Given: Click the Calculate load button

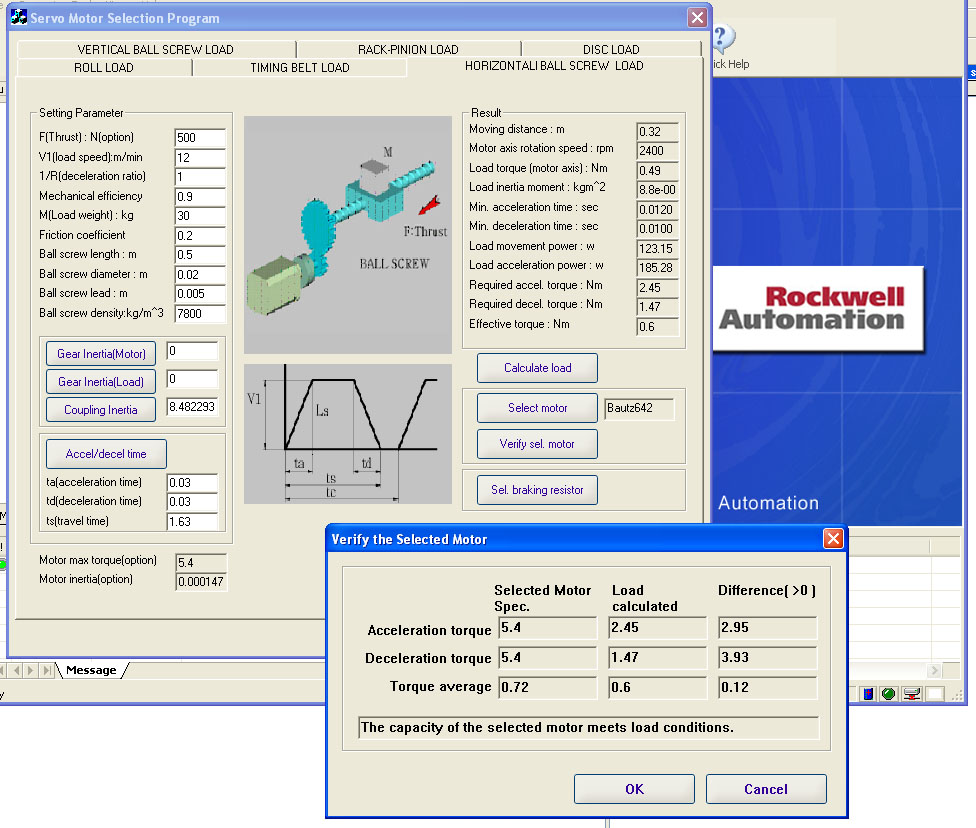Looking at the screenshot, I should click(x=537, y=368).
